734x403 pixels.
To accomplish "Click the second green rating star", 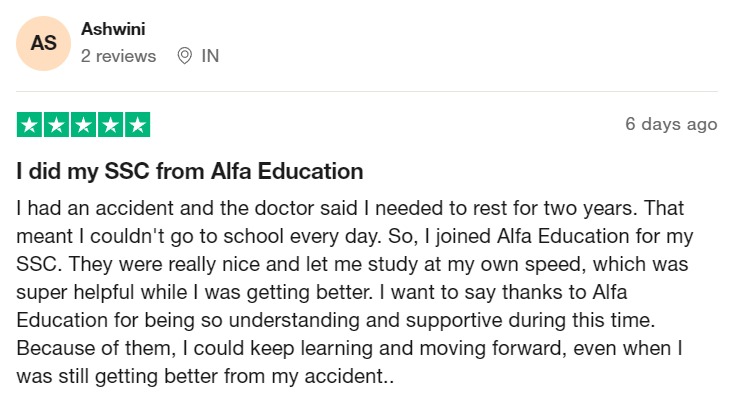I will [x=57, y=125].
